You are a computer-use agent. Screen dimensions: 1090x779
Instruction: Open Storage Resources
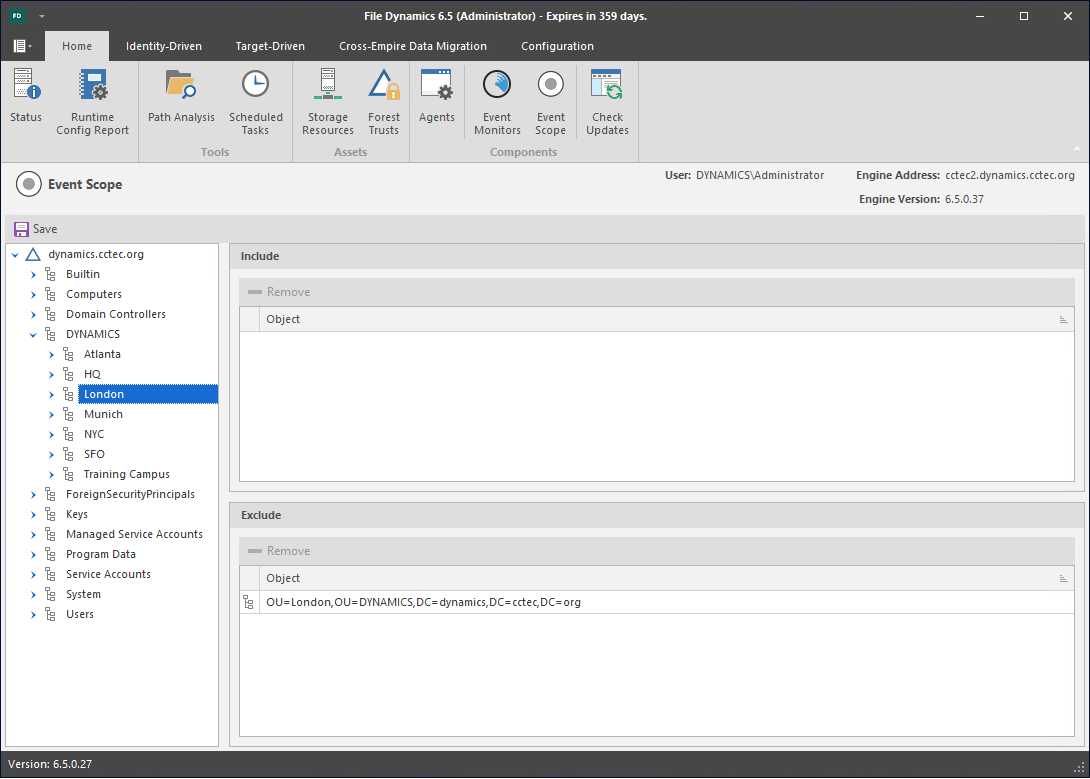[327, 98]
